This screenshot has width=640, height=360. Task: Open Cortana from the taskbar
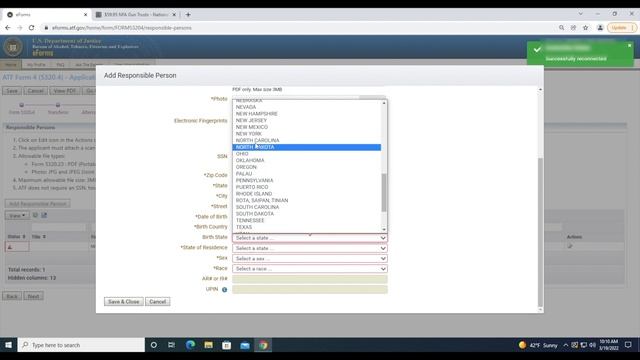(x=153, y=345)
